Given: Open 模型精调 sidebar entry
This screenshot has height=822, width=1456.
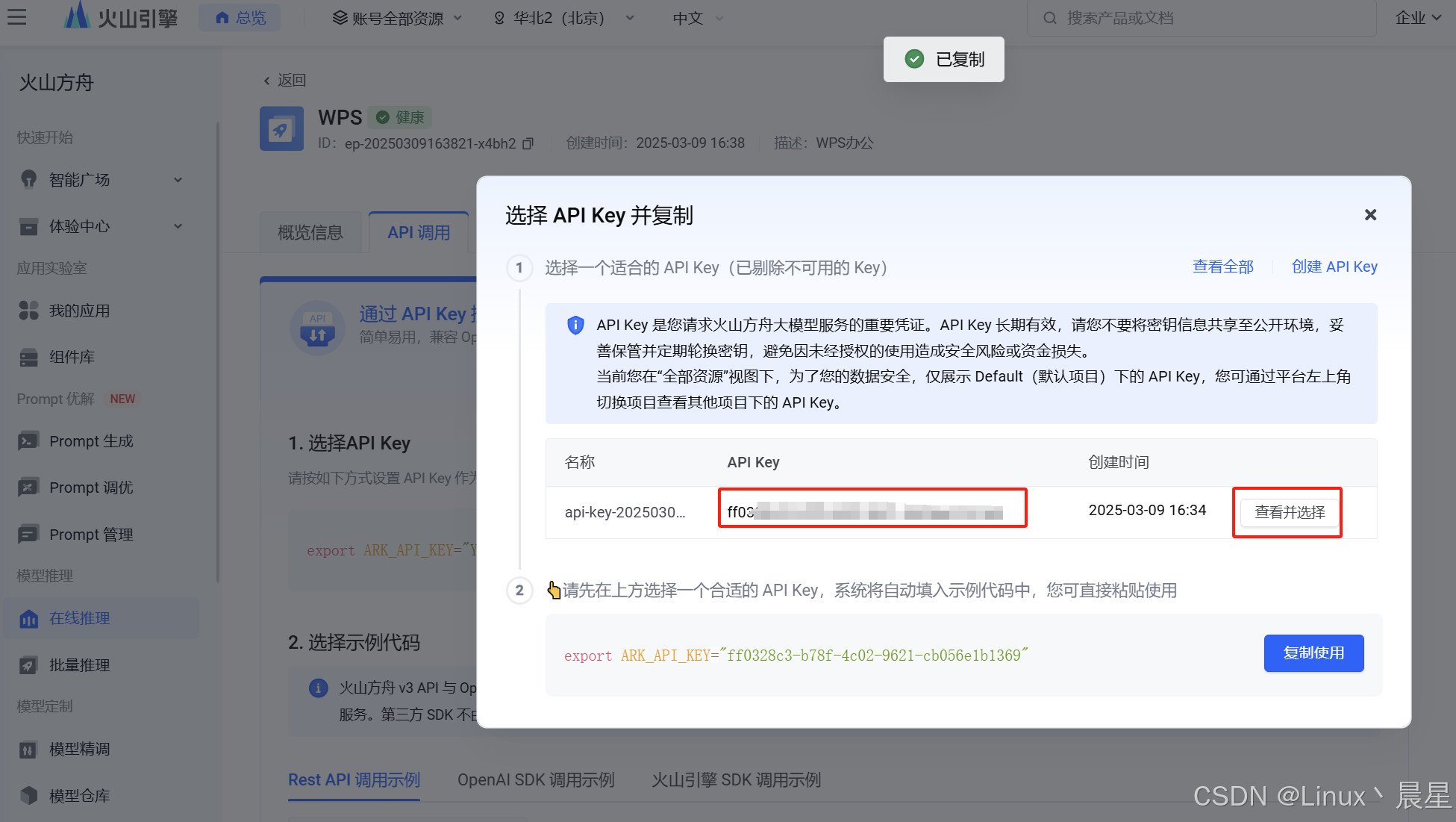Looking at the screenshot, I should pos(79,749).
